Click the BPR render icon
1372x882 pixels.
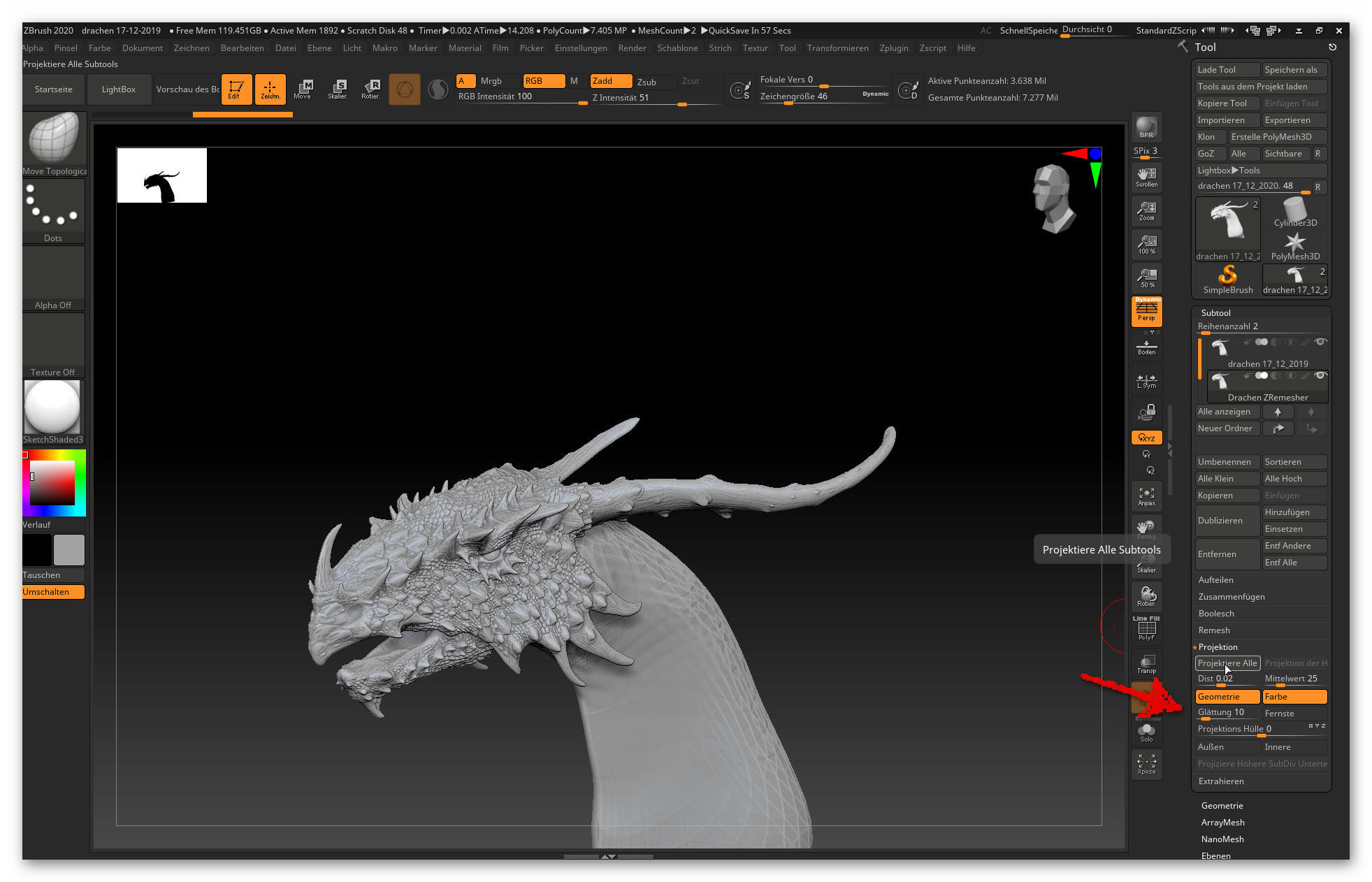tap(1146, 127)
